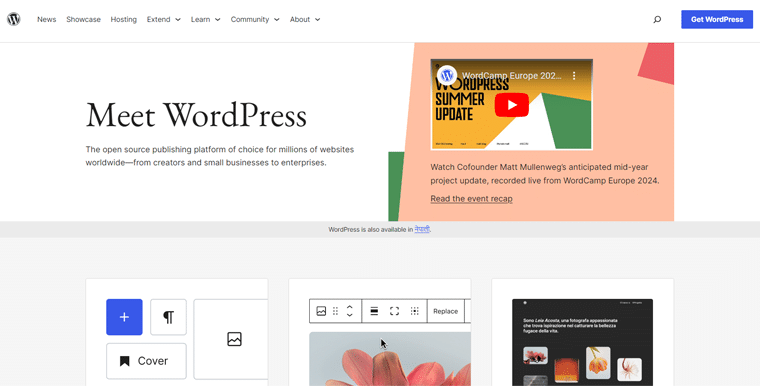760x386 pixels.
Task: Follow the Read the event recap link
Action: click(471, 199)
